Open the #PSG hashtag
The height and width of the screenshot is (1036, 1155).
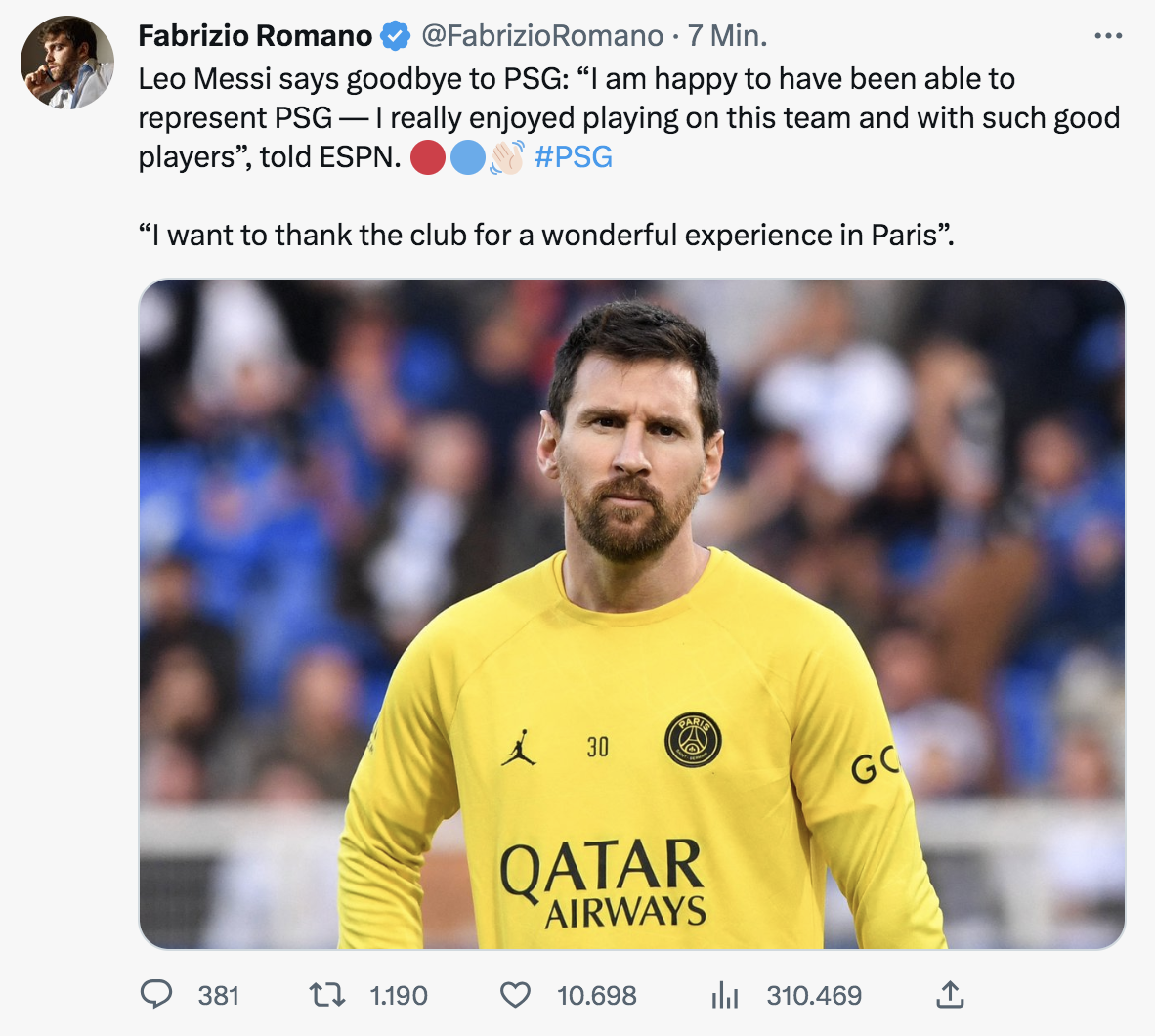pyautogui.click(x=574, y=156)
